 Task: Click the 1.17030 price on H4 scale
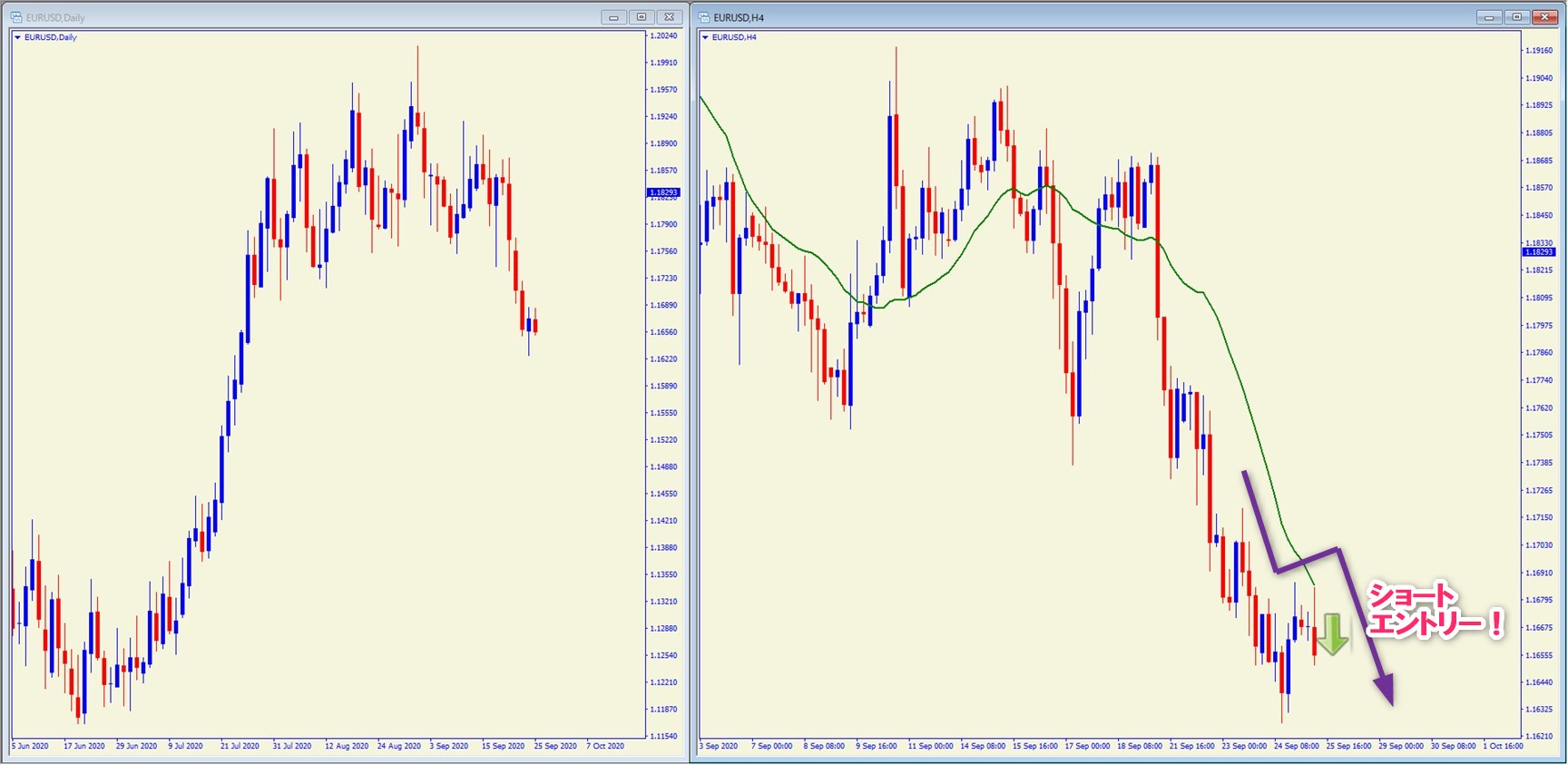coord(1539,545)
